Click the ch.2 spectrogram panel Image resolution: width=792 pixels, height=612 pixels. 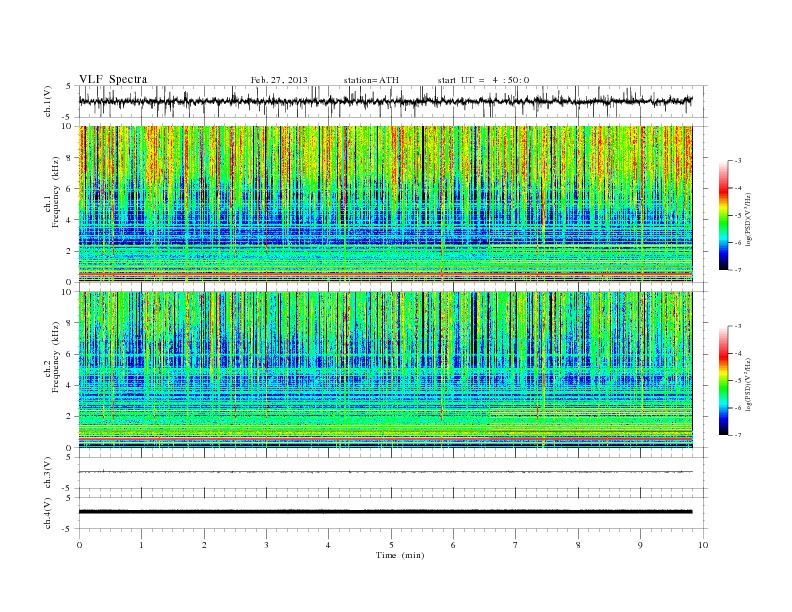pyautogui.click(x=385, y=370)
